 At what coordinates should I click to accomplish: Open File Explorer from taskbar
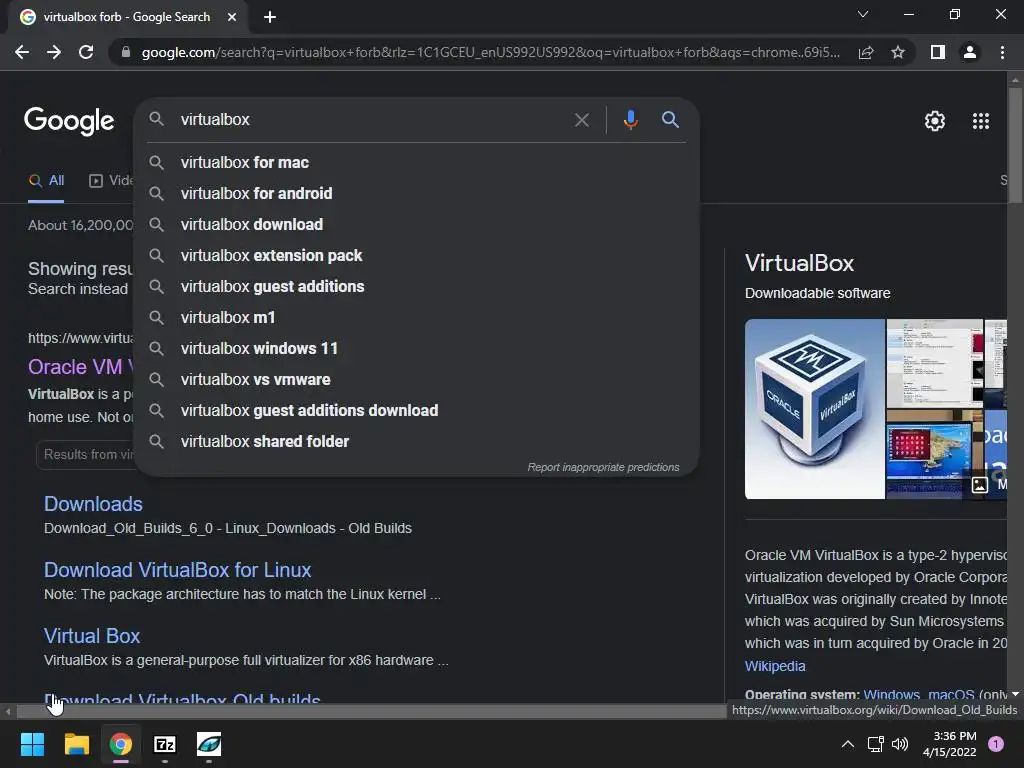pos(76,744)
